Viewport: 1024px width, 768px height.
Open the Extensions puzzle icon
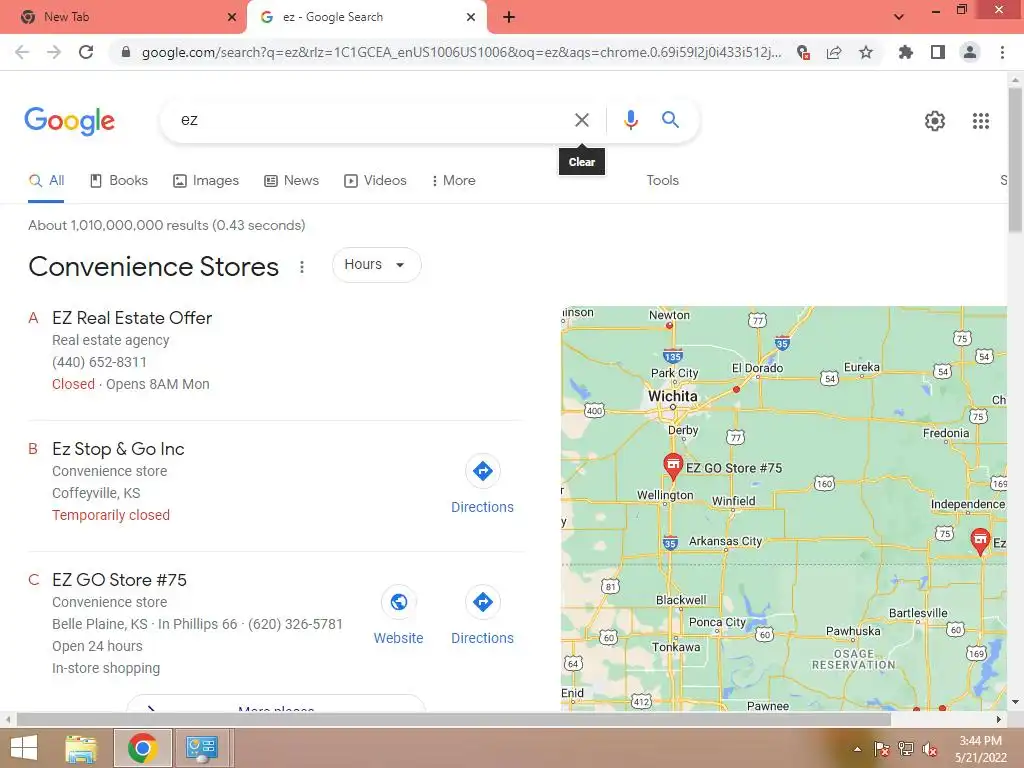(906, 52)
